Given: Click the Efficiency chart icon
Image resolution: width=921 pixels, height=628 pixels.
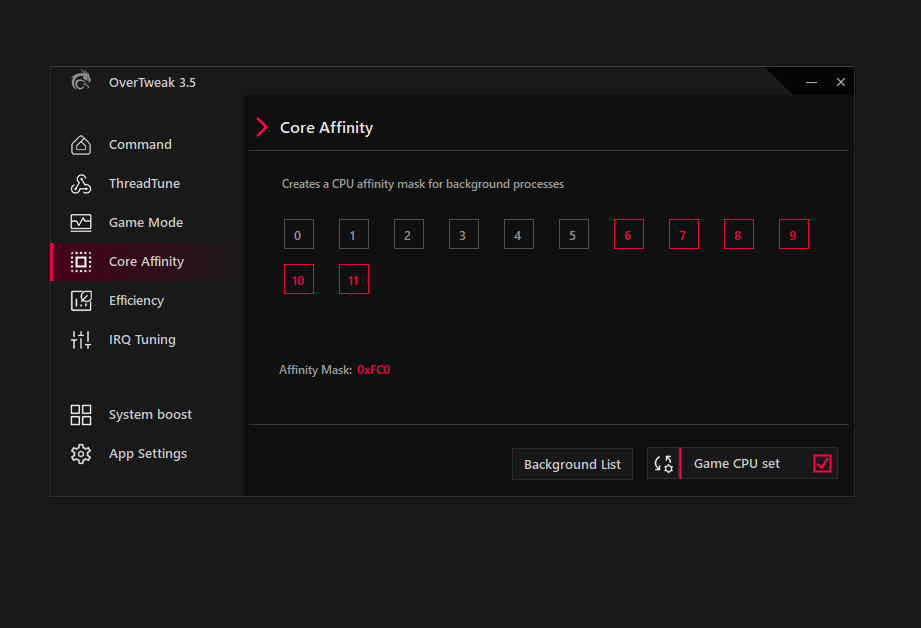Looking at the screenshot, I should coord(81,301).
